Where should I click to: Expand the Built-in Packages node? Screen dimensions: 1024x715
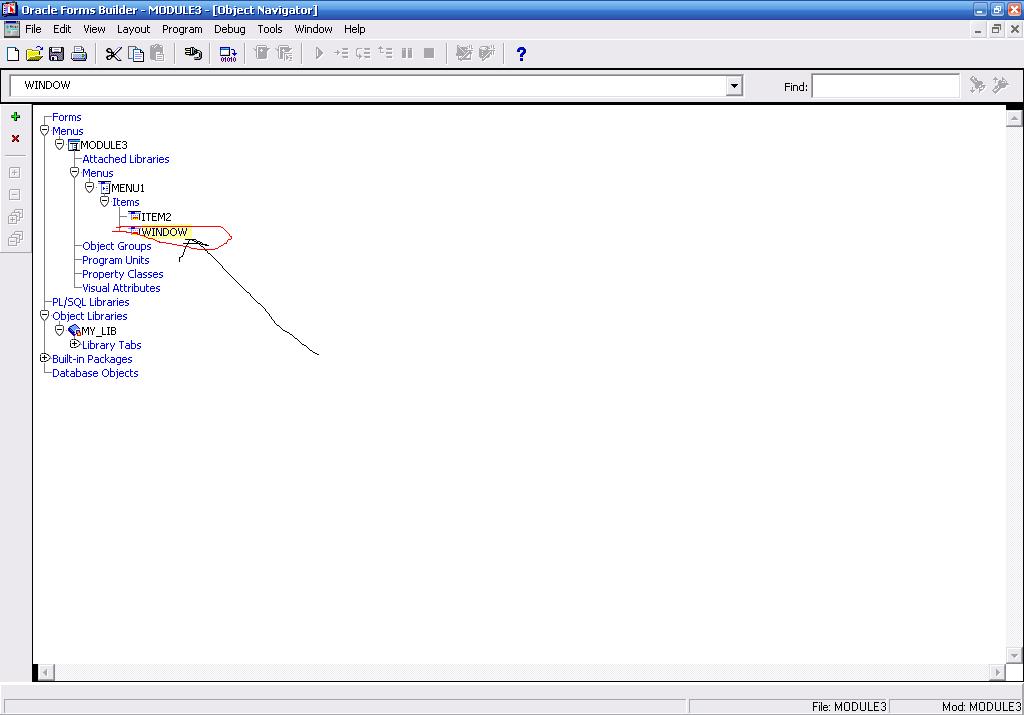45,358
